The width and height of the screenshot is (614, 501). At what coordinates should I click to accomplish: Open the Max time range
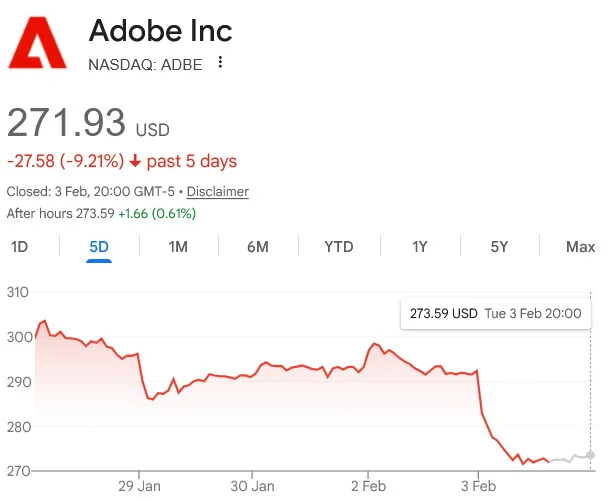[580, 247]
